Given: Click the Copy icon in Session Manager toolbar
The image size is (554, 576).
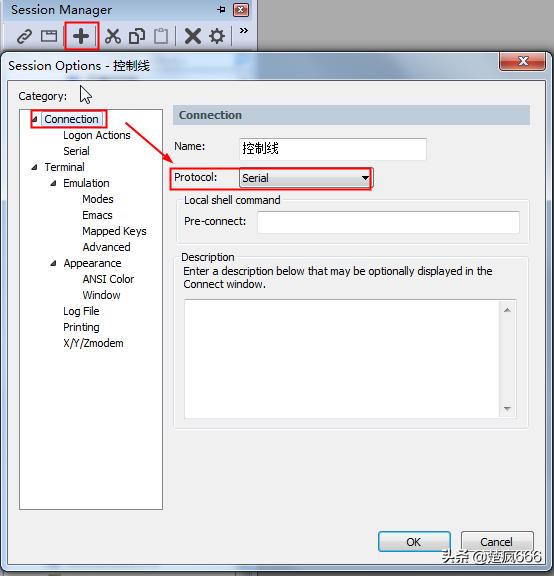Looking at the screenshot, I should coord(137,36).
